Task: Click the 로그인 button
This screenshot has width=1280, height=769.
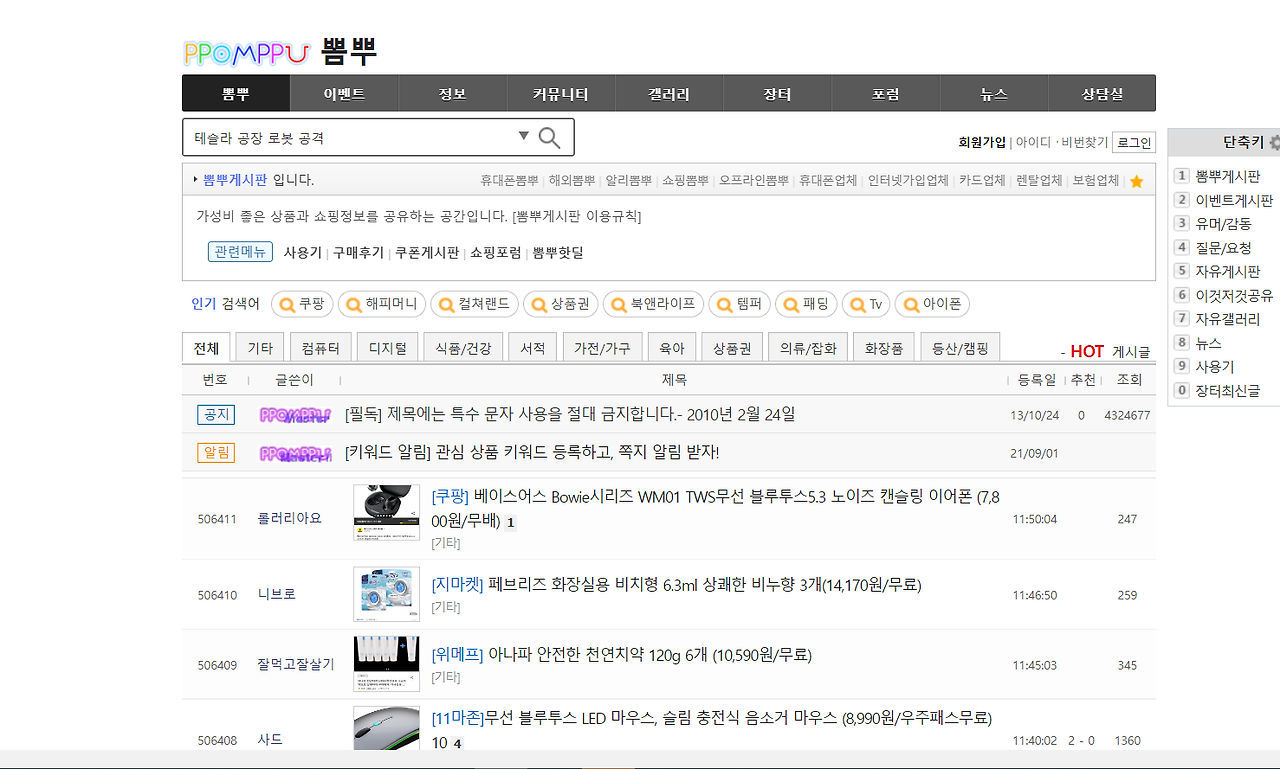Action: click(x=1133, y=143)
